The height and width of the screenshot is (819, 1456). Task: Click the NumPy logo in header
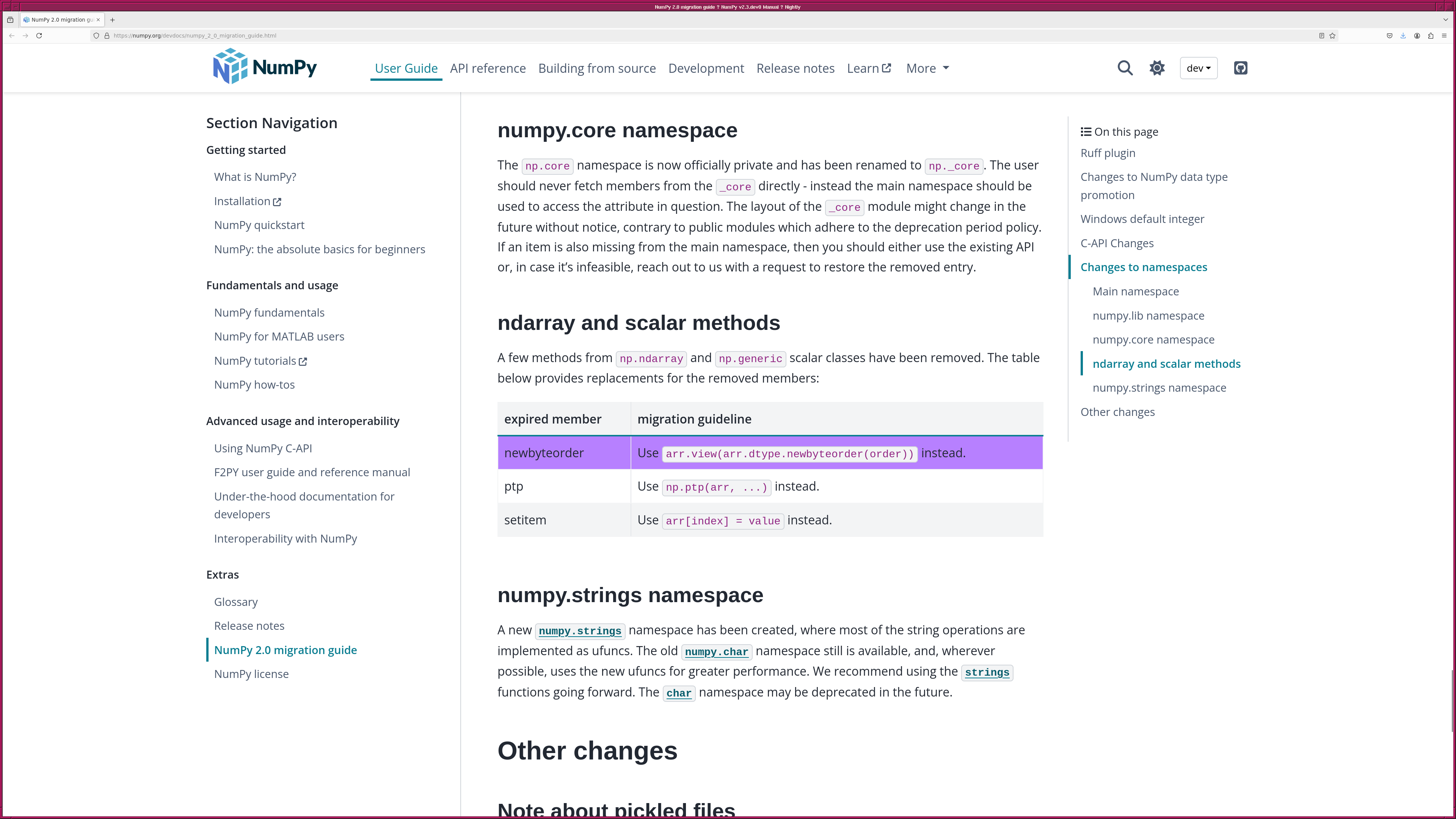pyautogui.click(x=265, y=67)
